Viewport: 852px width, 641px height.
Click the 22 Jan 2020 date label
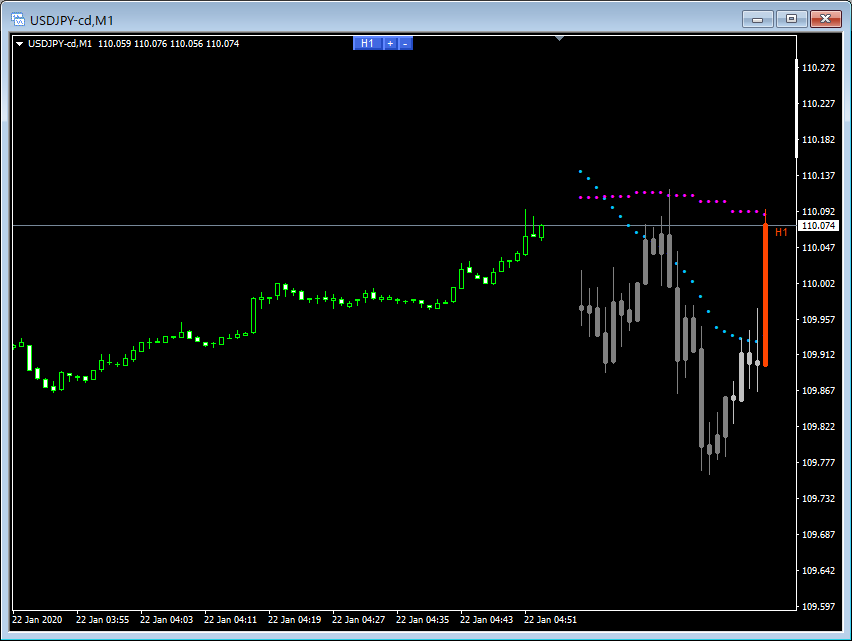39,620
